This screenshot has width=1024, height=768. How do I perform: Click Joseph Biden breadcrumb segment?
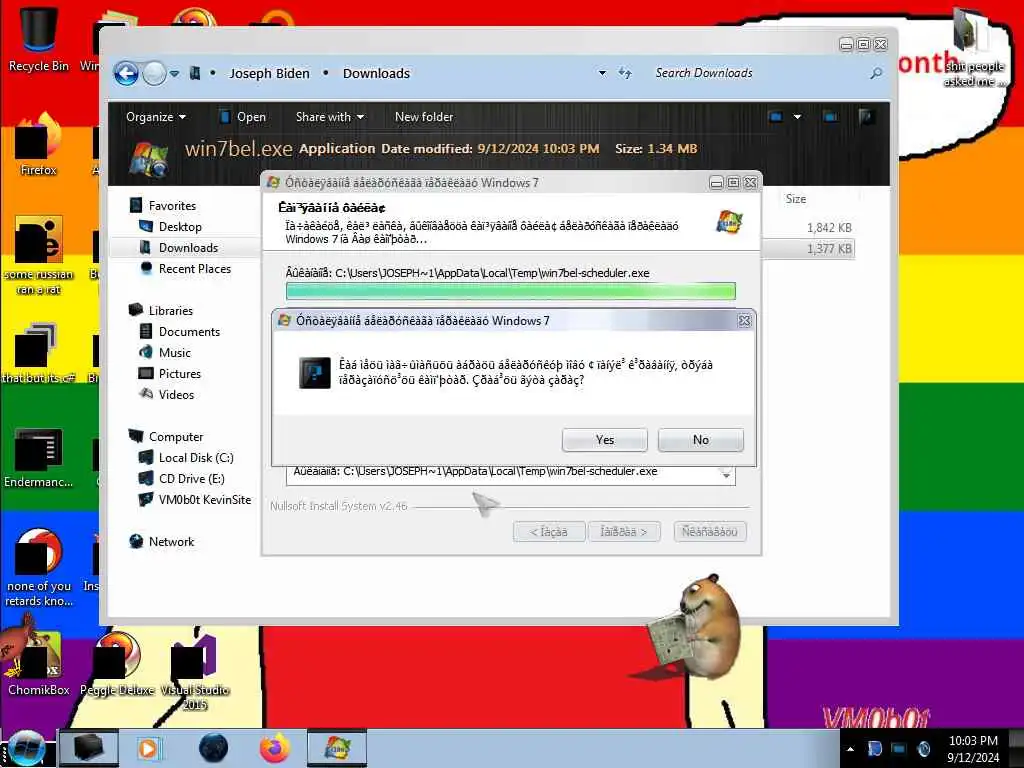coord(269,73)
